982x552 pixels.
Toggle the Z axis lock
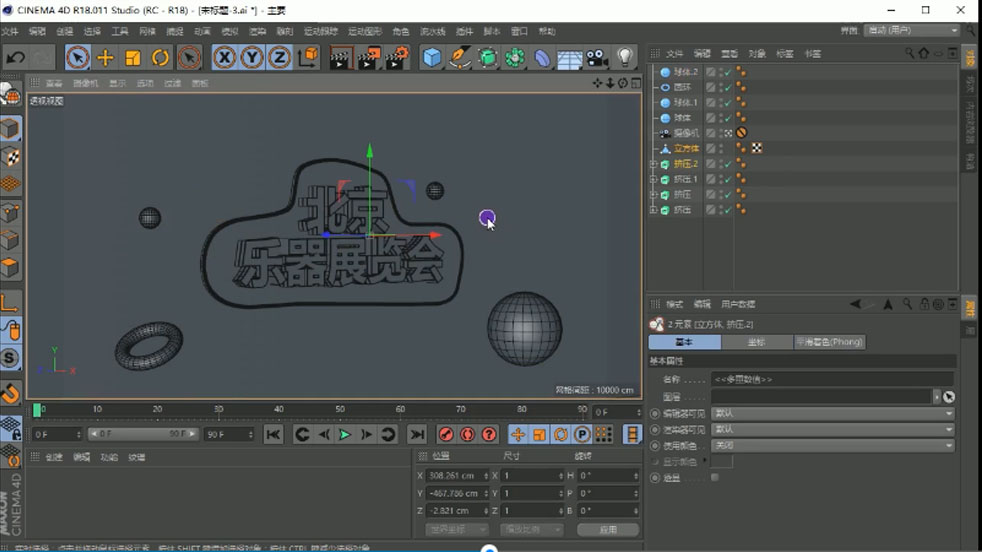click(279, 58)
